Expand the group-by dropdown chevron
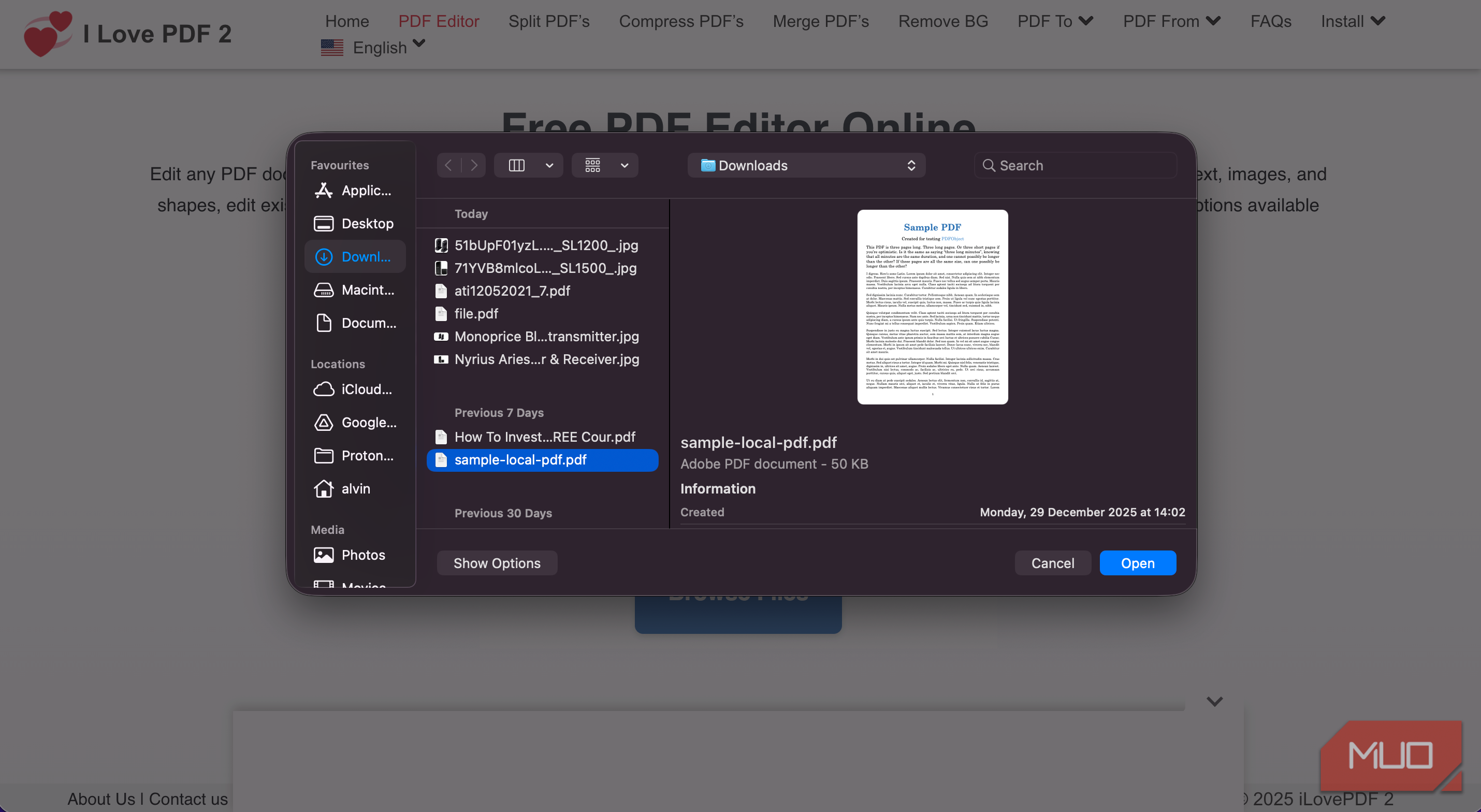Viewport: 1481px width, 812px height. pos(625,166)
